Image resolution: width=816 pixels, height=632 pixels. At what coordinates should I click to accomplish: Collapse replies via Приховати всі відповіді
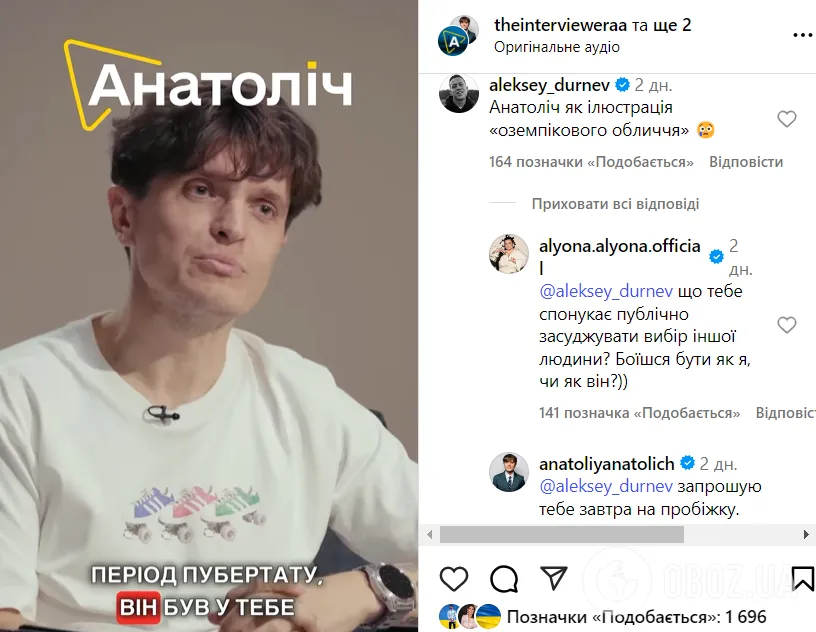pyautogui.click(x=615, y=204)
